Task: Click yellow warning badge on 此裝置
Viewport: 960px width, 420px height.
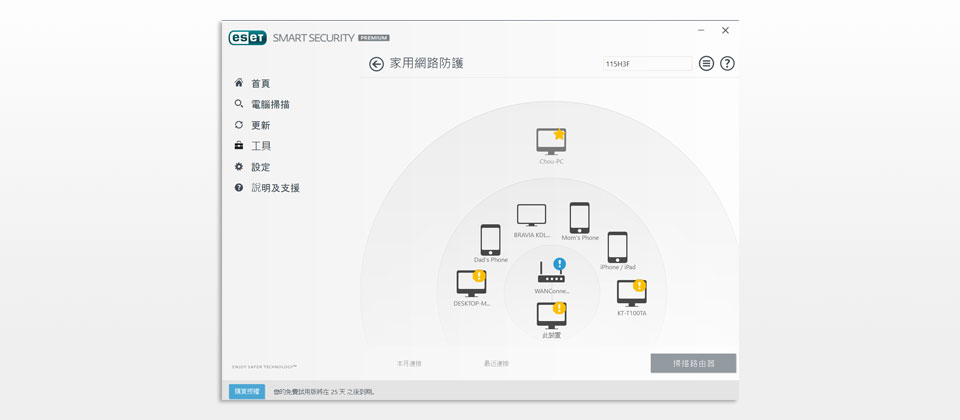Action: [559, 308]
